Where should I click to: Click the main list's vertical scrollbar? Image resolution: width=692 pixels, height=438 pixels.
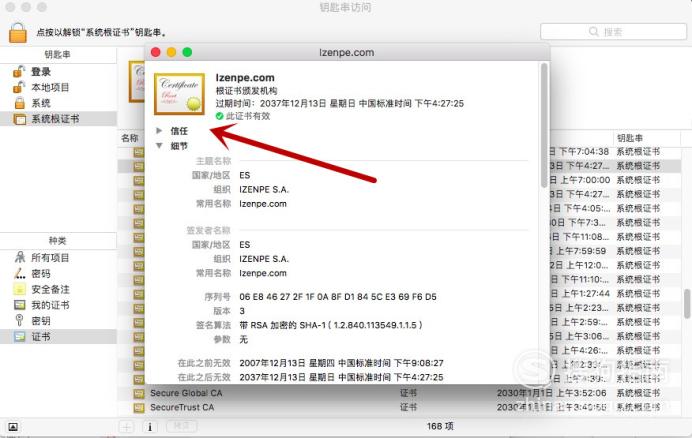coord(687,304)
